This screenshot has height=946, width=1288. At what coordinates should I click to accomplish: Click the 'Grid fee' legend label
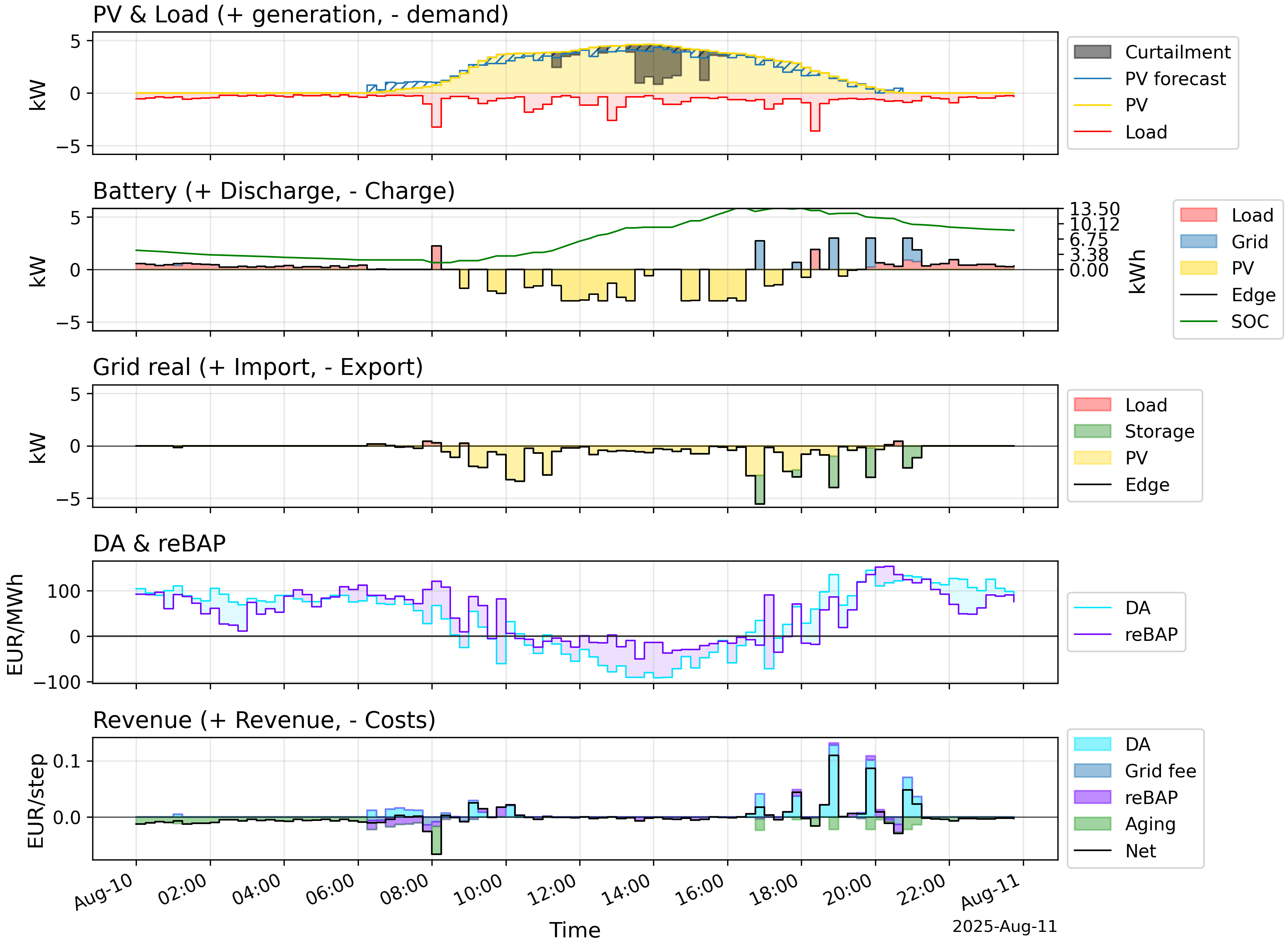(x=1160, y=771)
